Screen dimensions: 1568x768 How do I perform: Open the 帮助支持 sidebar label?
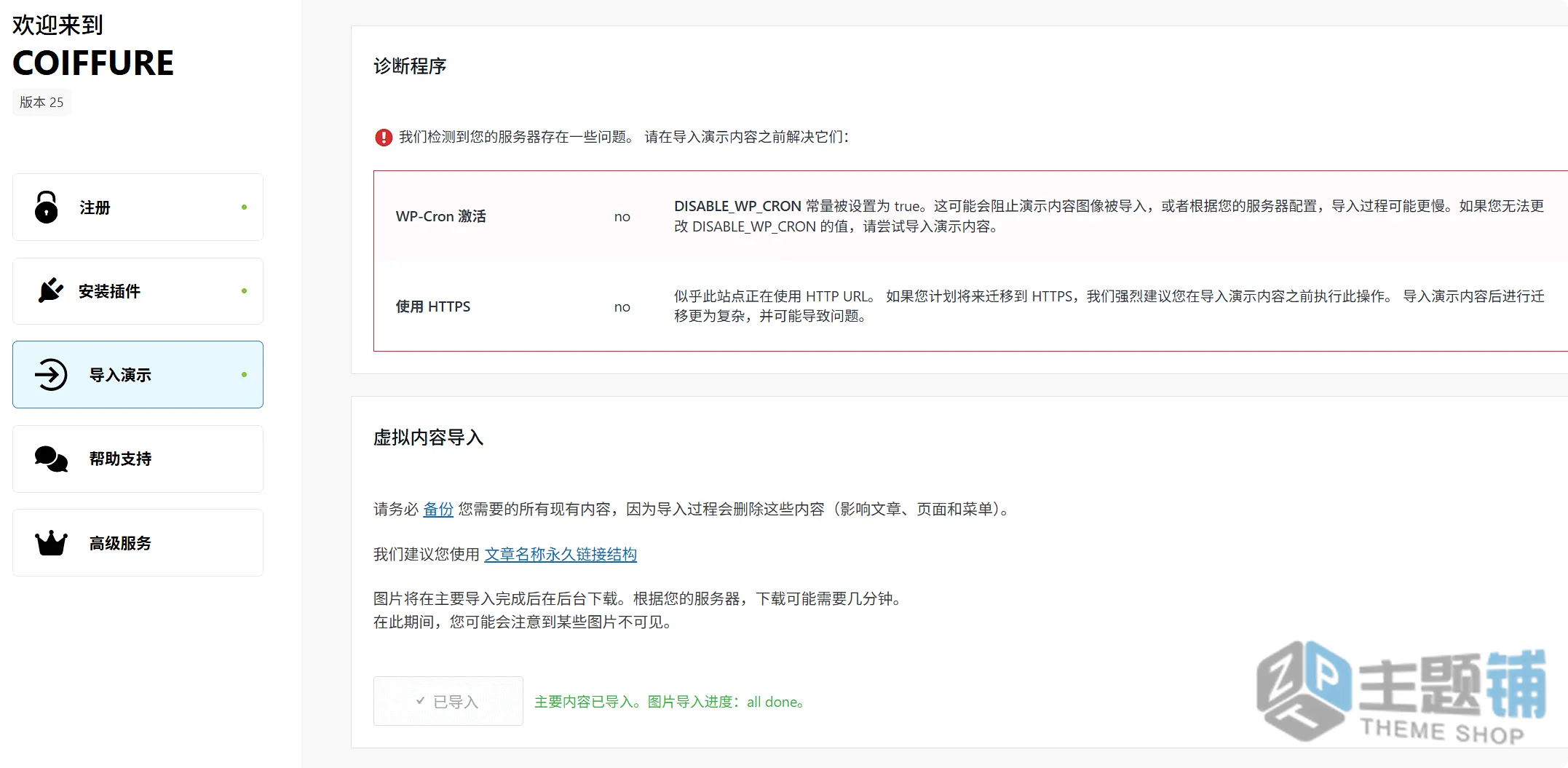120,459
